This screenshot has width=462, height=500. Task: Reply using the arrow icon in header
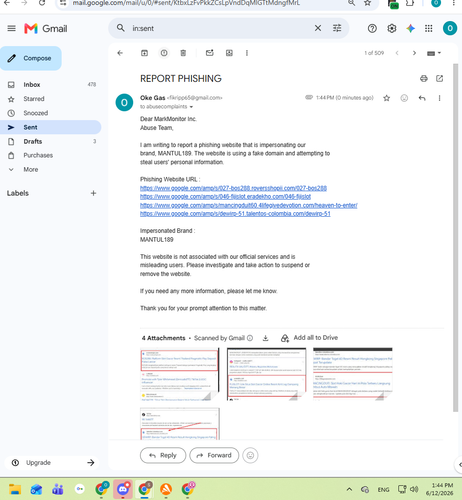click(x=422, y=98)
